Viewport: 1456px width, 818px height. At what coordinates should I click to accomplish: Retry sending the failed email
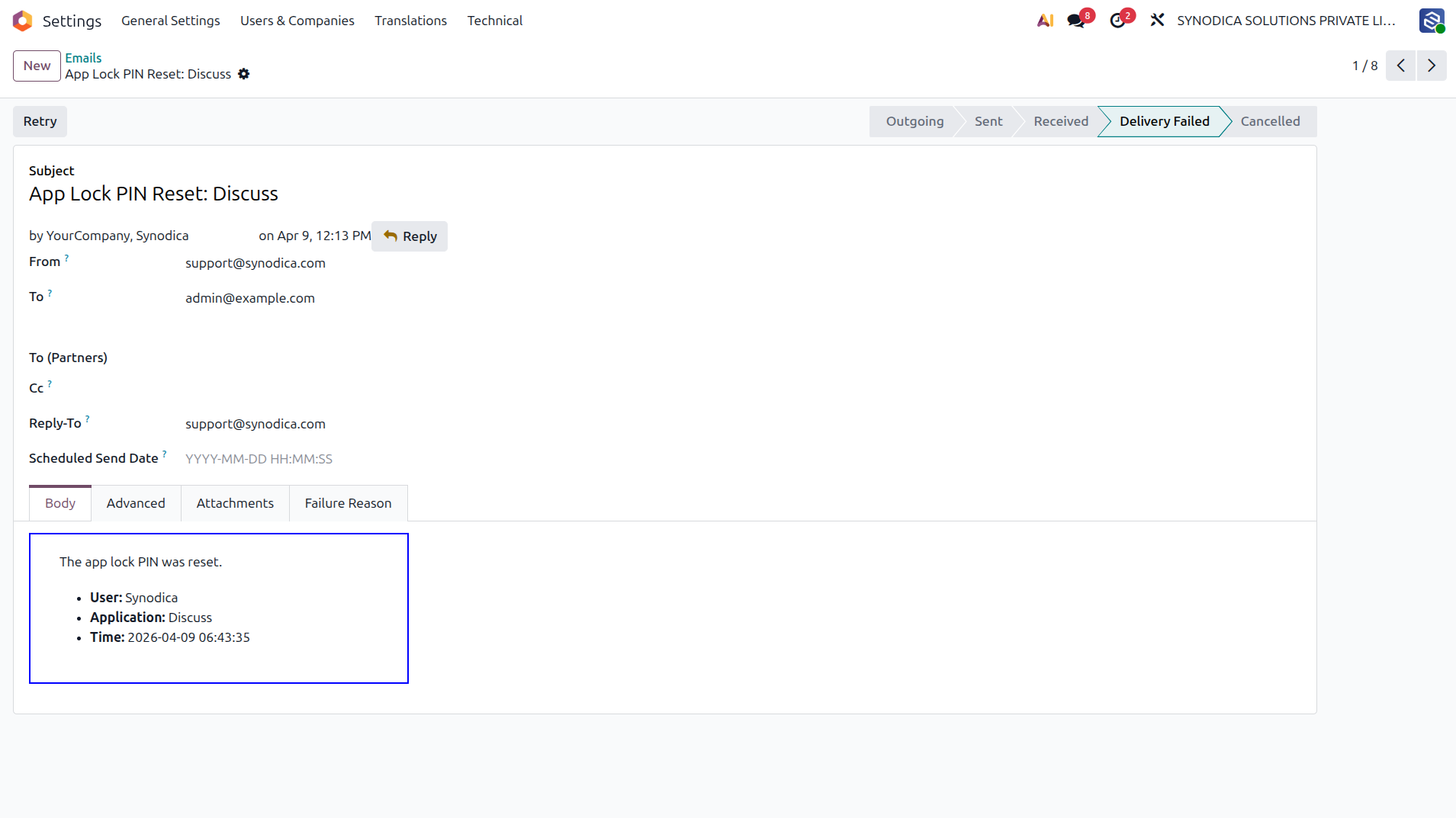click(40, 121)
